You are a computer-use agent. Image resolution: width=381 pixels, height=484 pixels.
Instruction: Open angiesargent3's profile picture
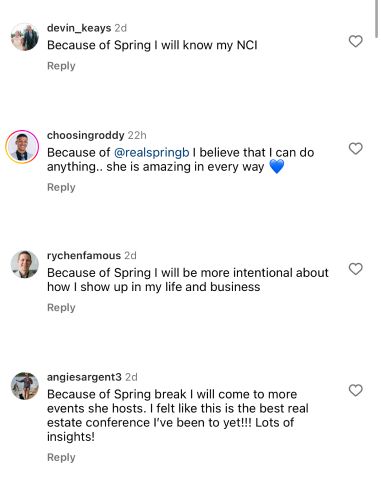pyautogui.click(x=25, y=386)
